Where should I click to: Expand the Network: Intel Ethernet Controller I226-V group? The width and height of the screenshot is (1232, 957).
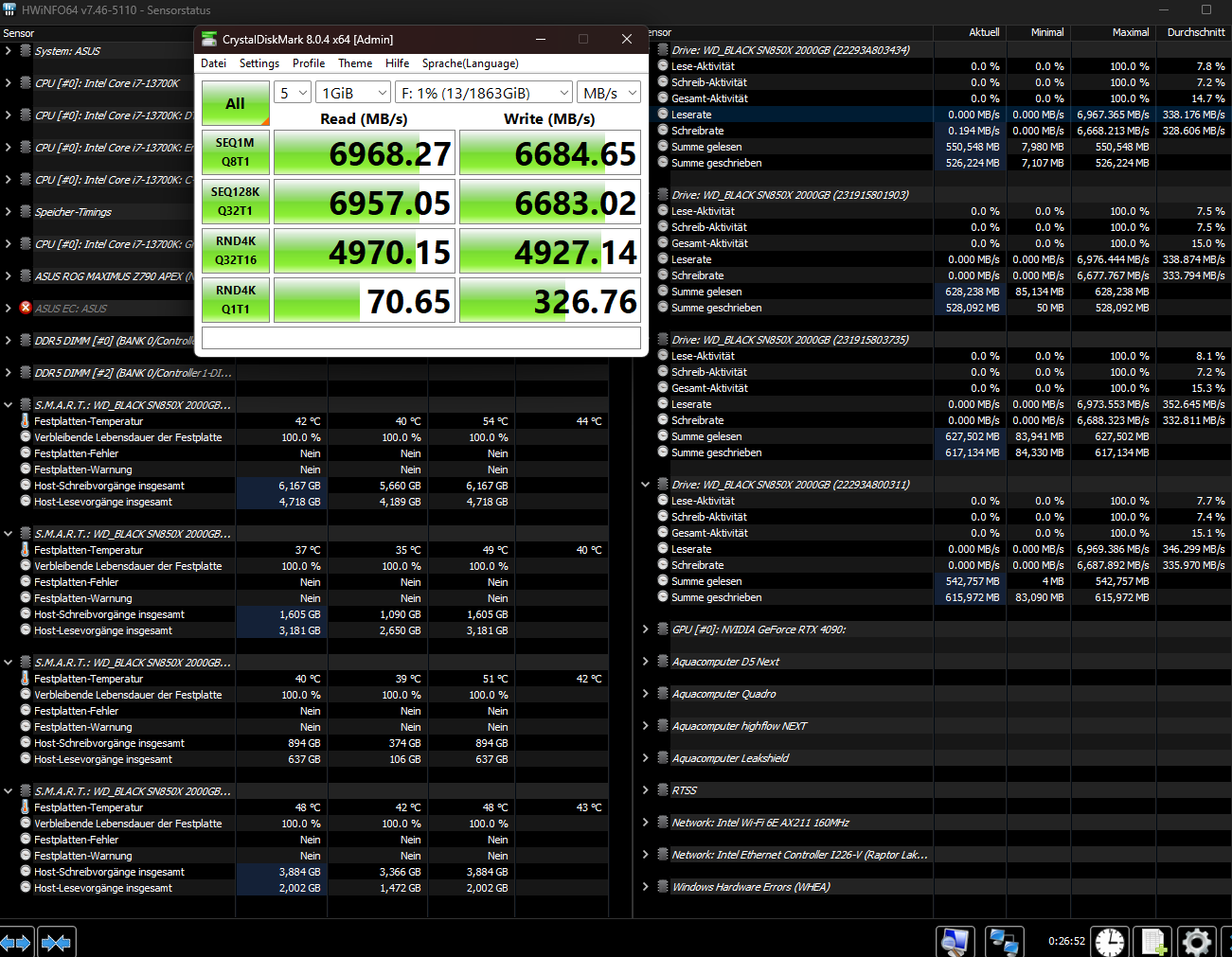[x=646, y=855]
